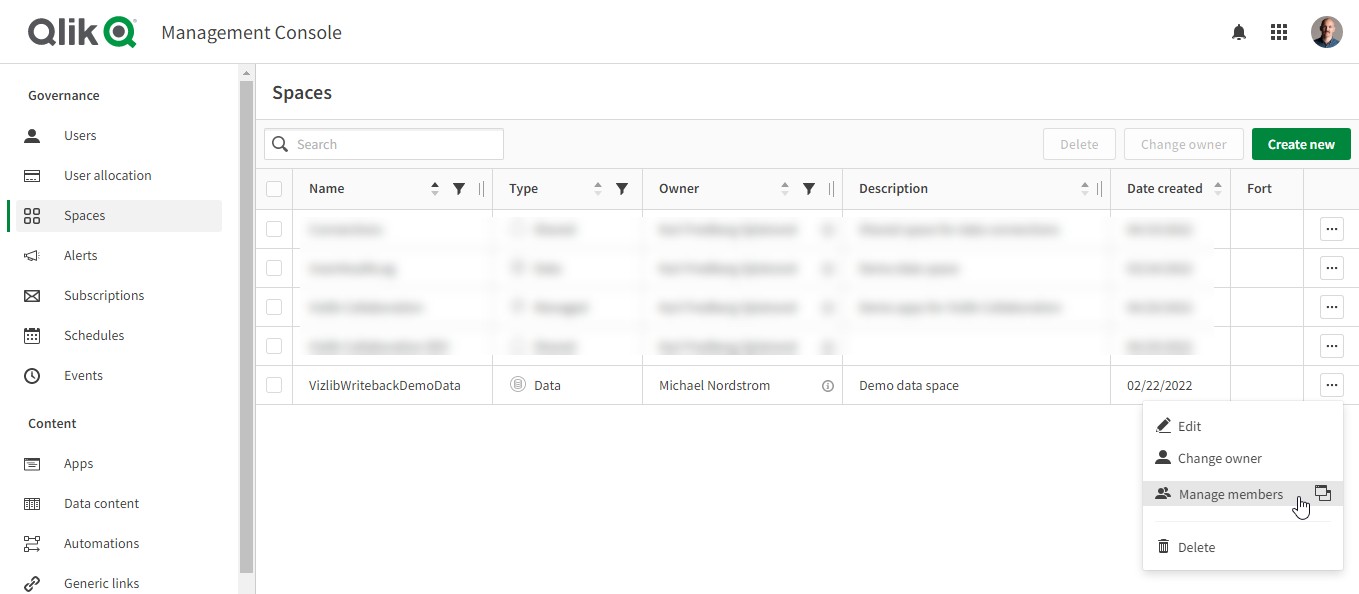Tick the select-all checkbox in header
The width and height of the screenshot is (1359, 594).
point(274,188)
